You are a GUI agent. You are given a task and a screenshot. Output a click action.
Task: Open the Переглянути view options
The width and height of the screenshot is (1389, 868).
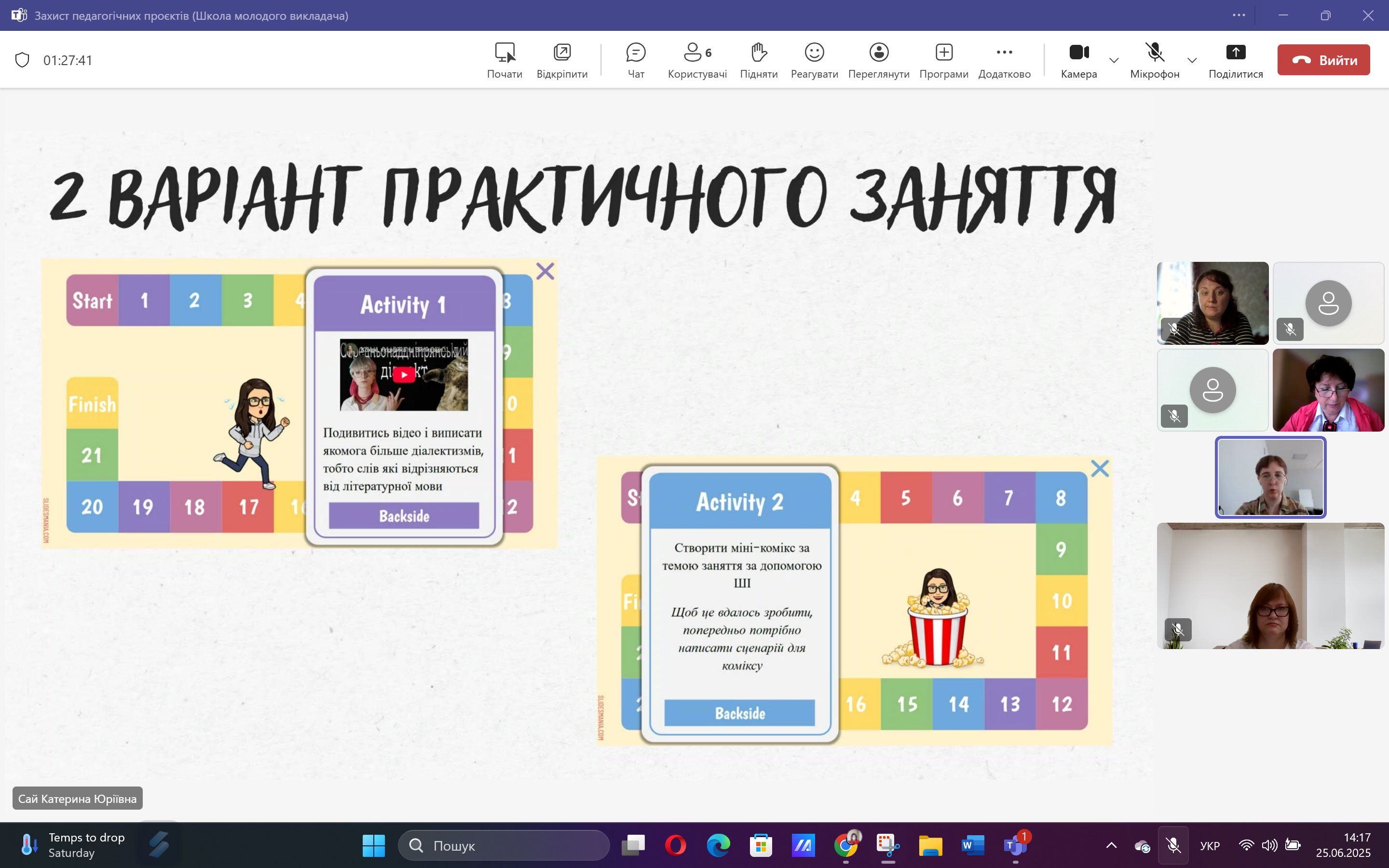click(878, 60)
